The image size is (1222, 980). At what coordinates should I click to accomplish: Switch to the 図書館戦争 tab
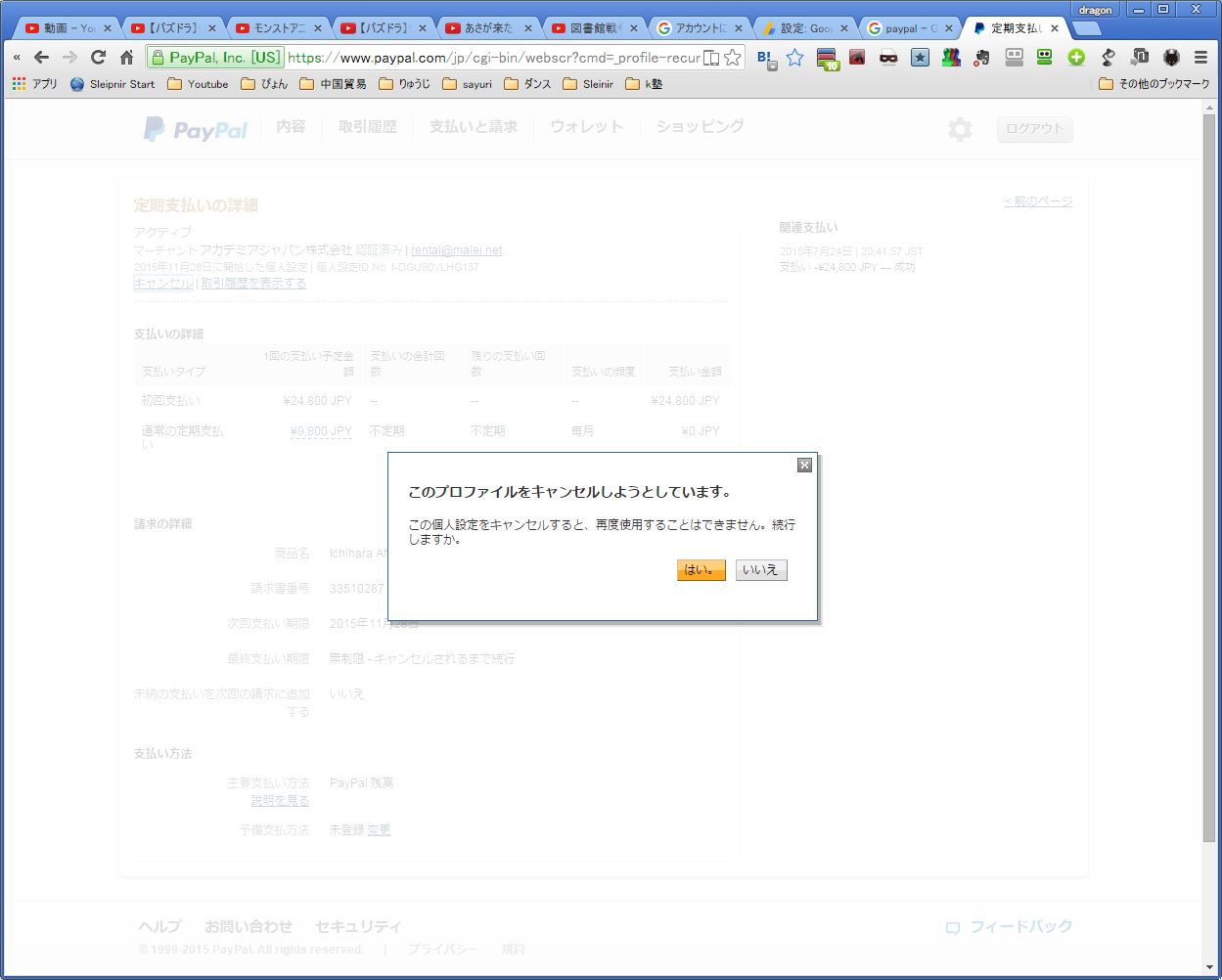point(595,28)
